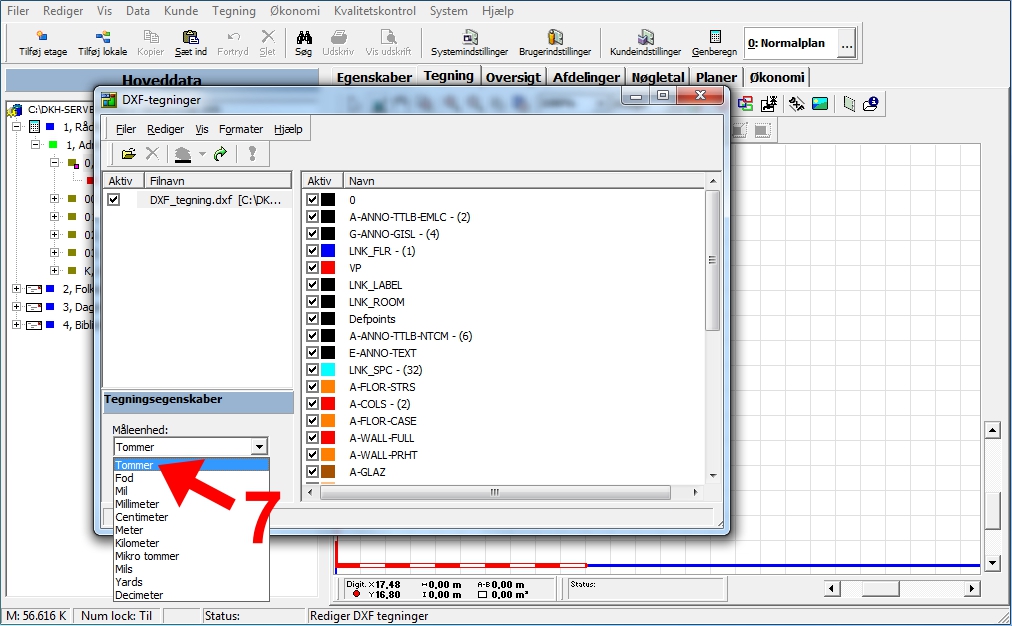
Task: Toggle LNK_FLR layer checkbox
Action: coord(312,250)
